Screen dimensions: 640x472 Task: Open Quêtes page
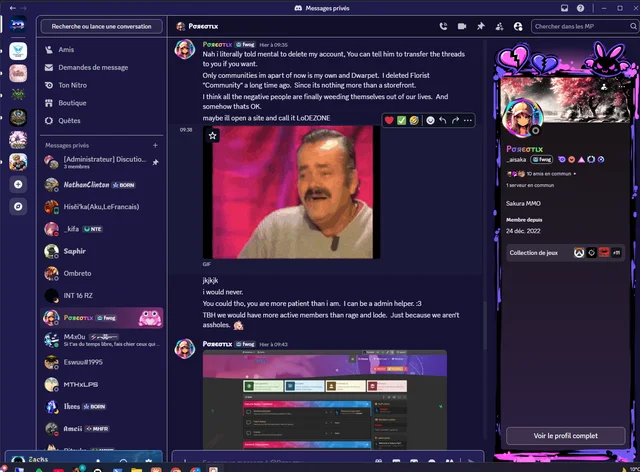point(101,121)
